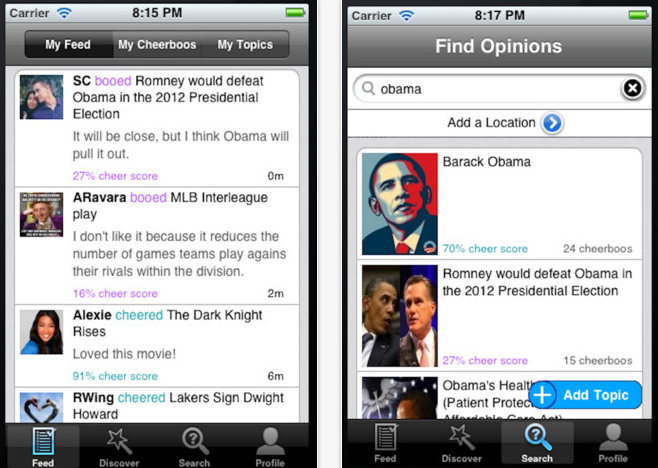
Task: Click the Add Topic button
Action: coord(585,395)
